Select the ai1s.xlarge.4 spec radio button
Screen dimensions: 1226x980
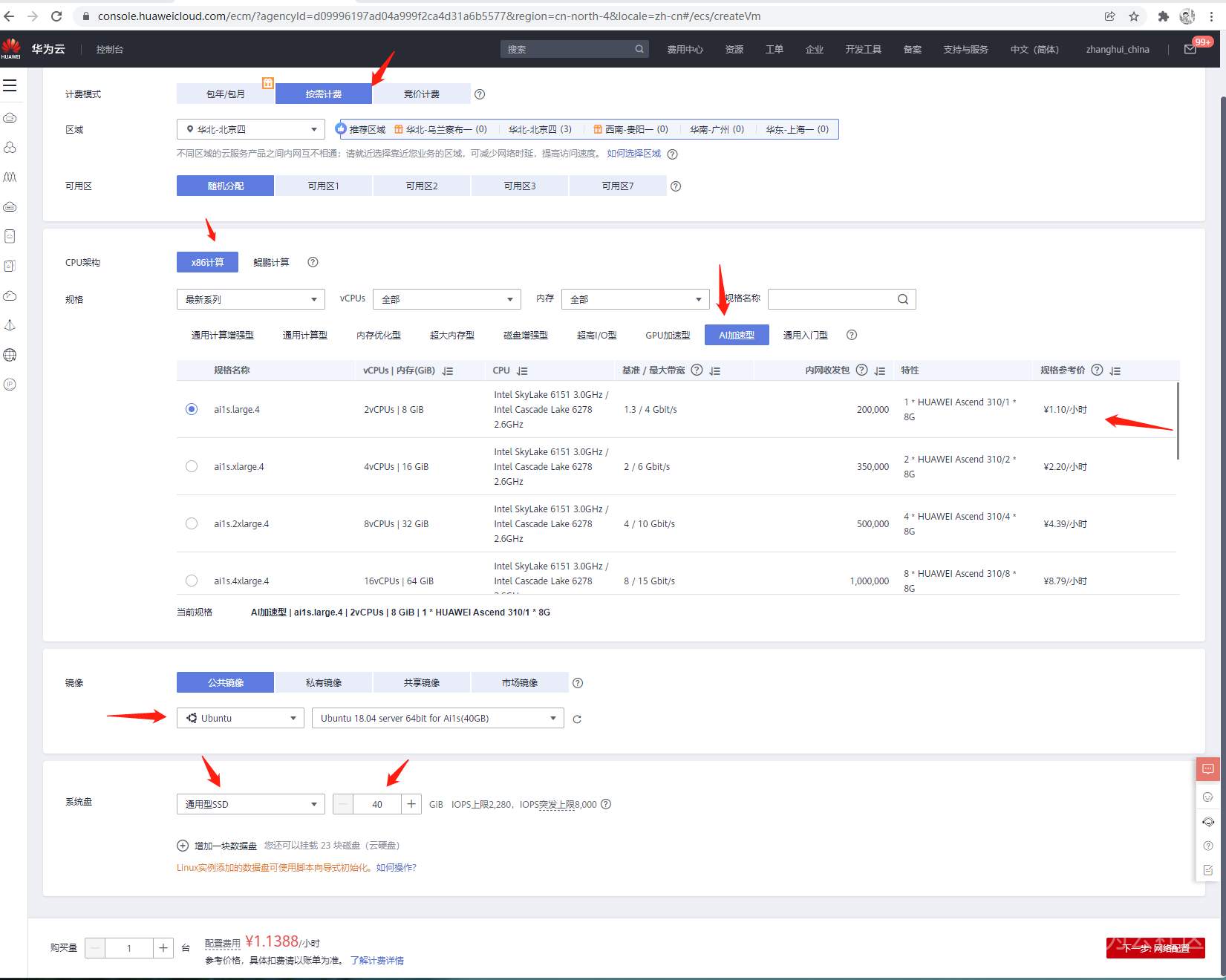point(192,466)
